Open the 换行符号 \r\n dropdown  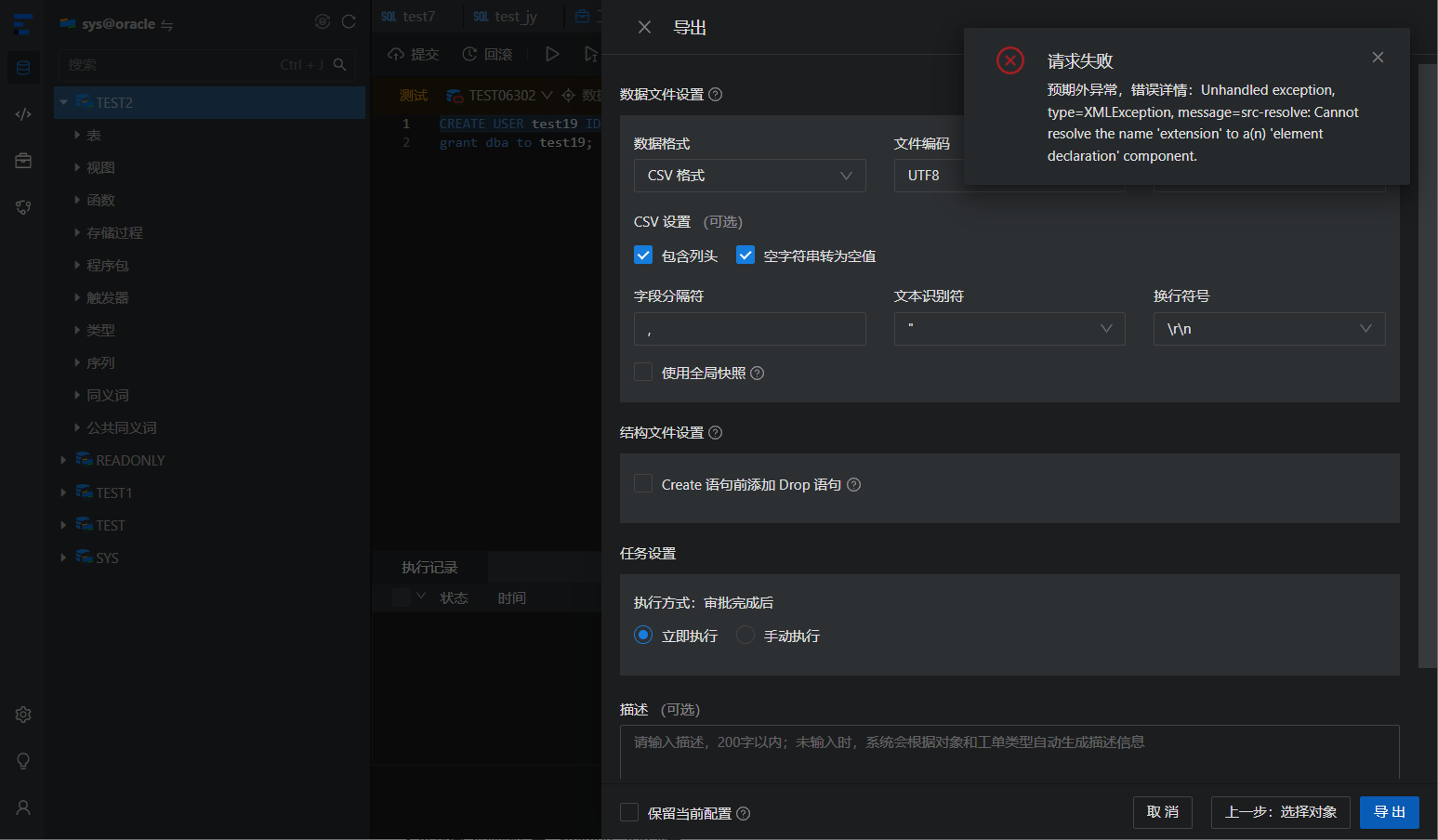[x=1270, y=329]
